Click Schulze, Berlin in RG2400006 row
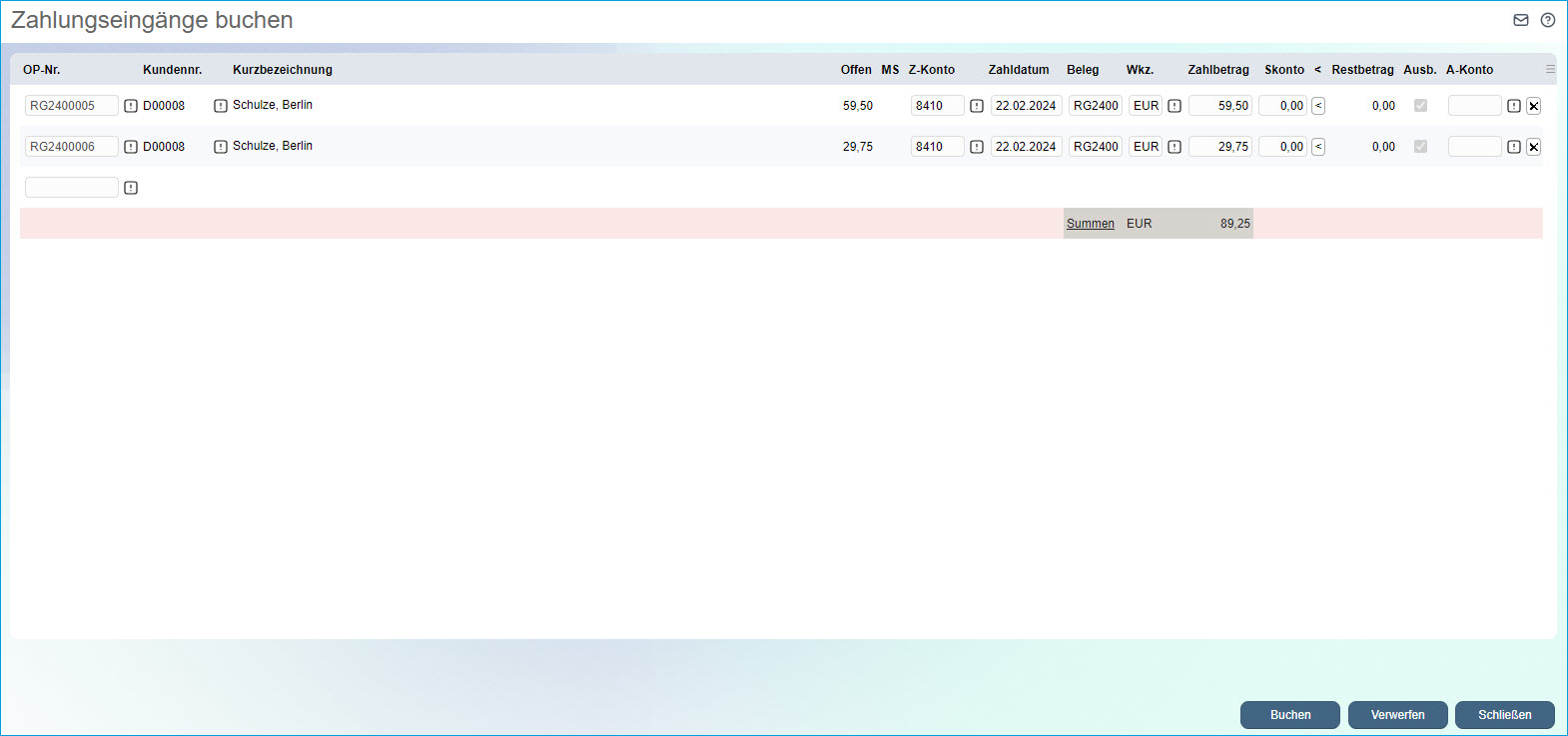The height and width of the screenshot is (736, 1568). (x=273, y=146)
